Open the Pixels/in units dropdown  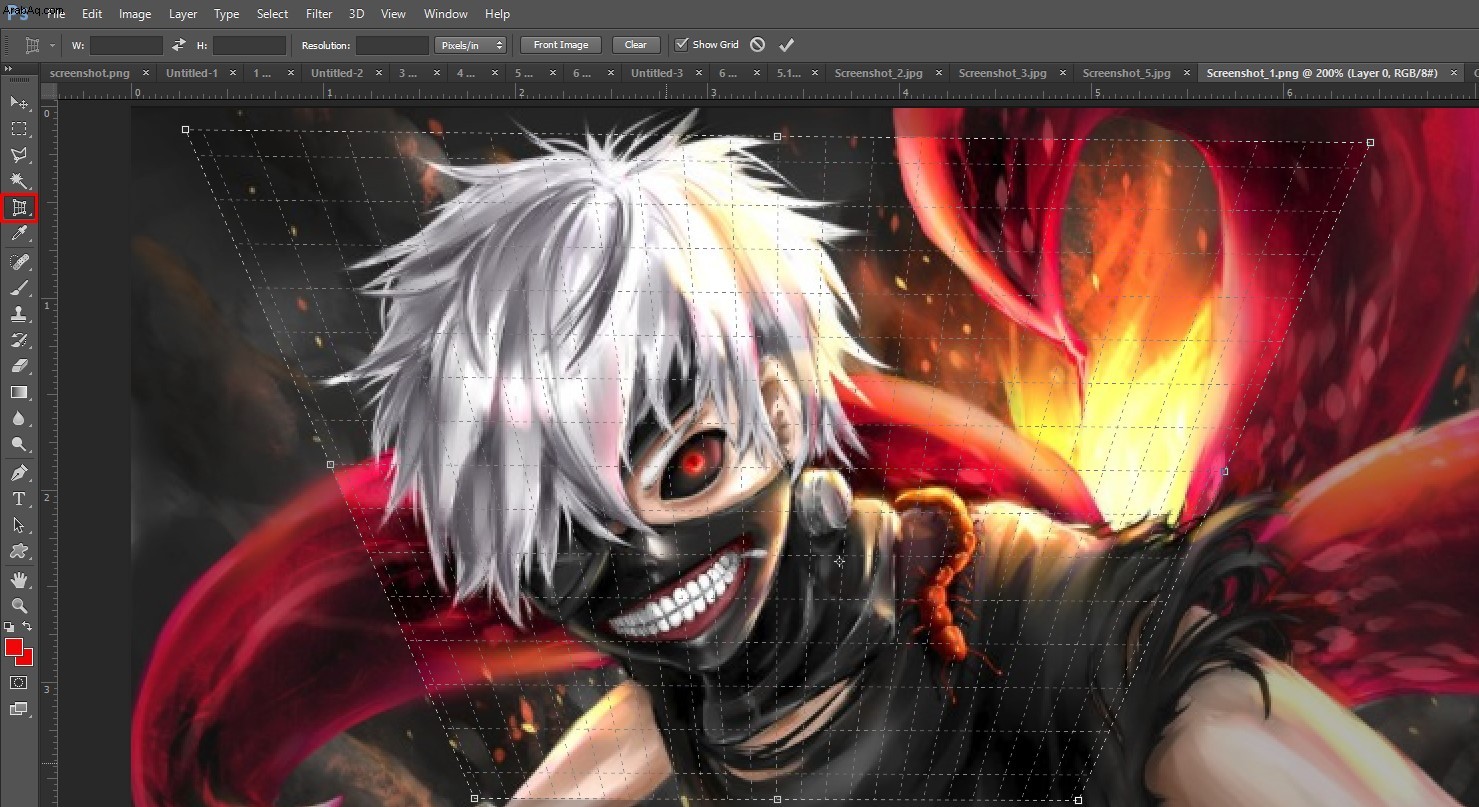click(471, 45)
